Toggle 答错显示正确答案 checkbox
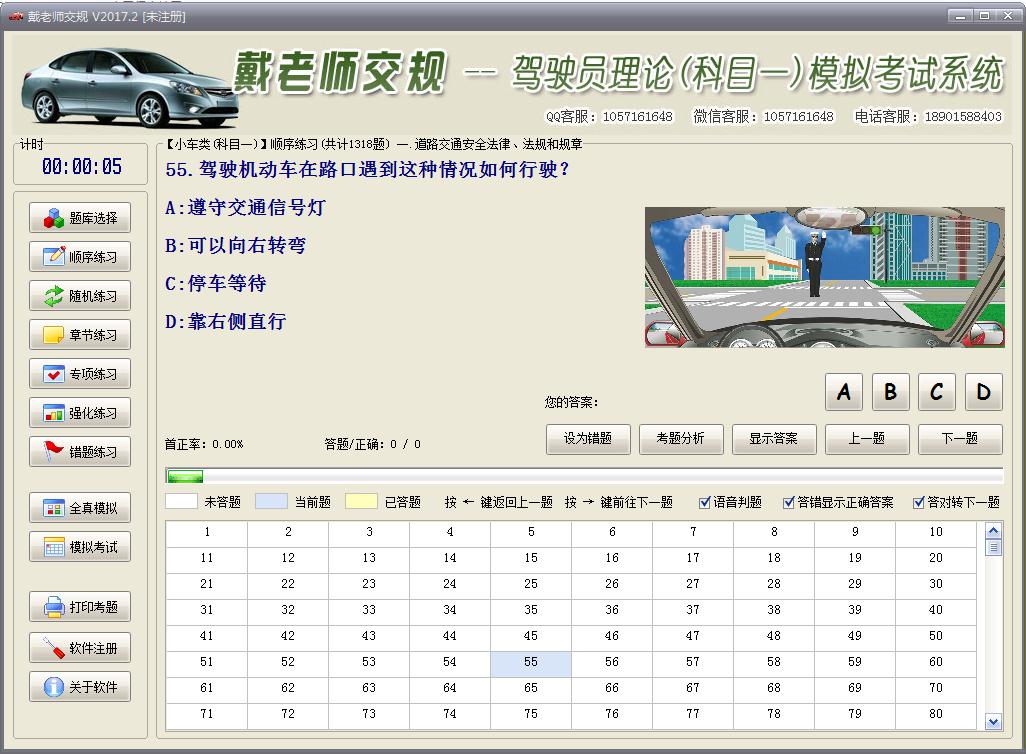Viewport: 1026px width, 754px height. click(789, 502)
